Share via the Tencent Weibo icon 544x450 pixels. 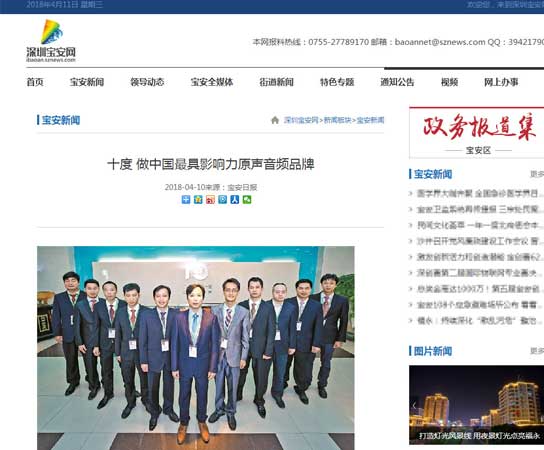[x=222, y=199]
